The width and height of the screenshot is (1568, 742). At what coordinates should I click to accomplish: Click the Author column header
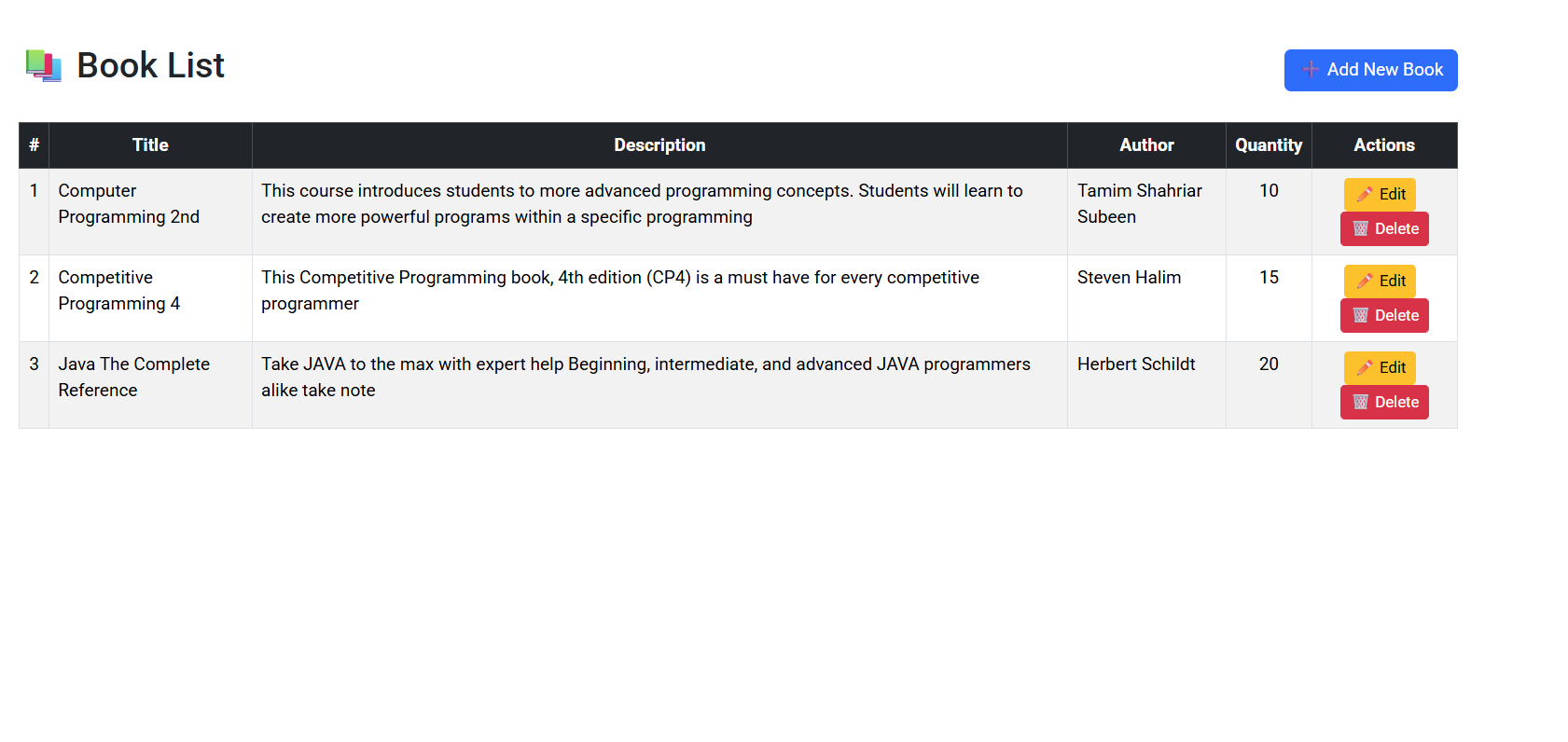point(1146,145)
